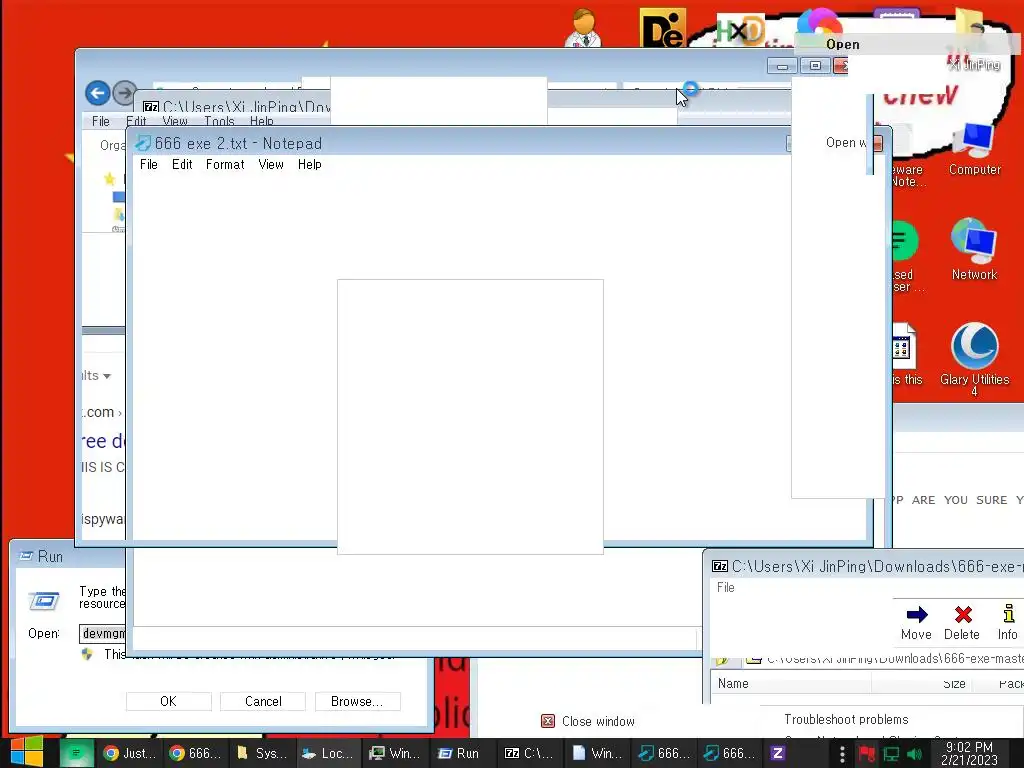Open the 'Sys...' folder taskbar item
The width and height of the screenshot is (1024, 768).
[261, 753]
